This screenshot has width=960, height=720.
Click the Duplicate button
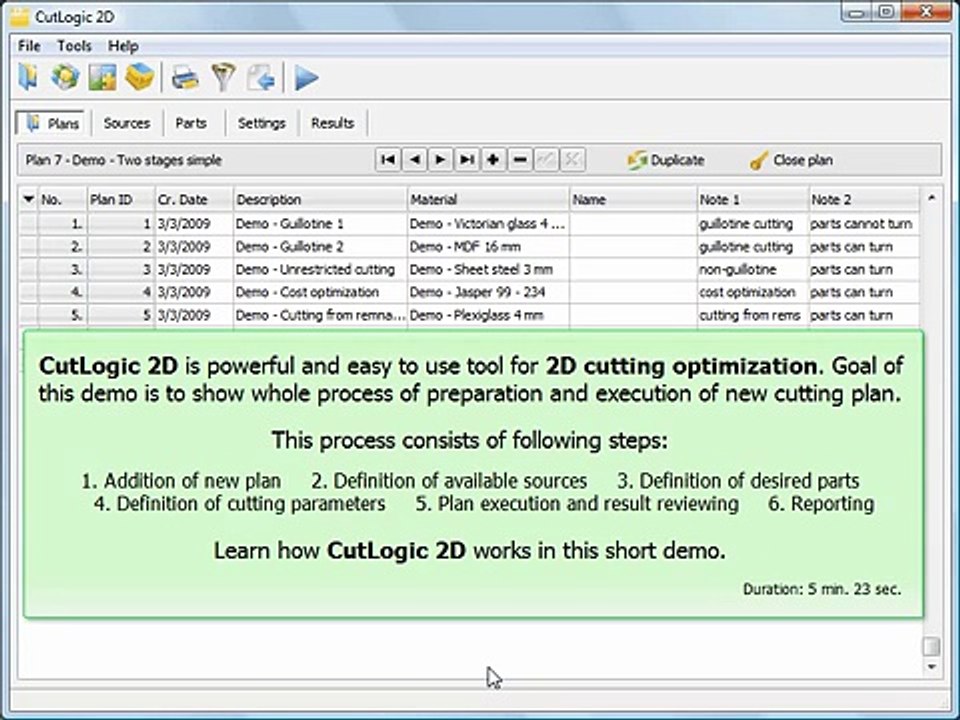point(666,160)
